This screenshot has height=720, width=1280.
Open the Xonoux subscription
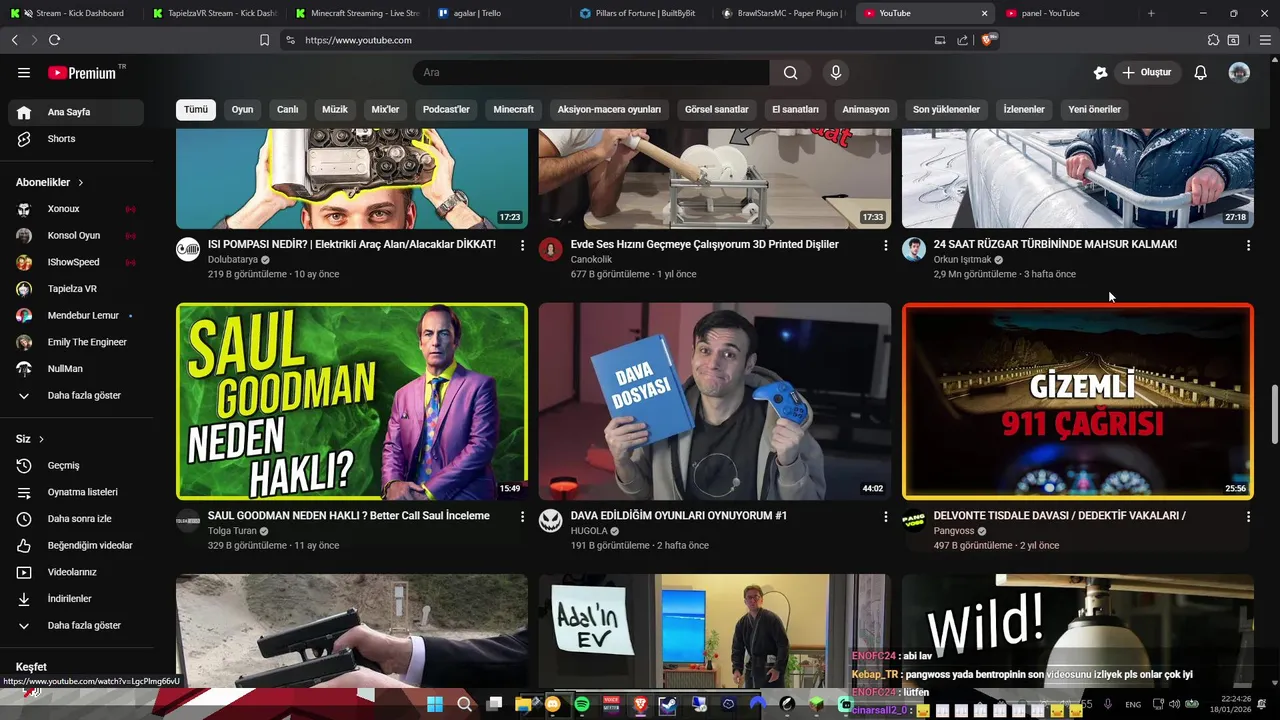pos(76,209)
